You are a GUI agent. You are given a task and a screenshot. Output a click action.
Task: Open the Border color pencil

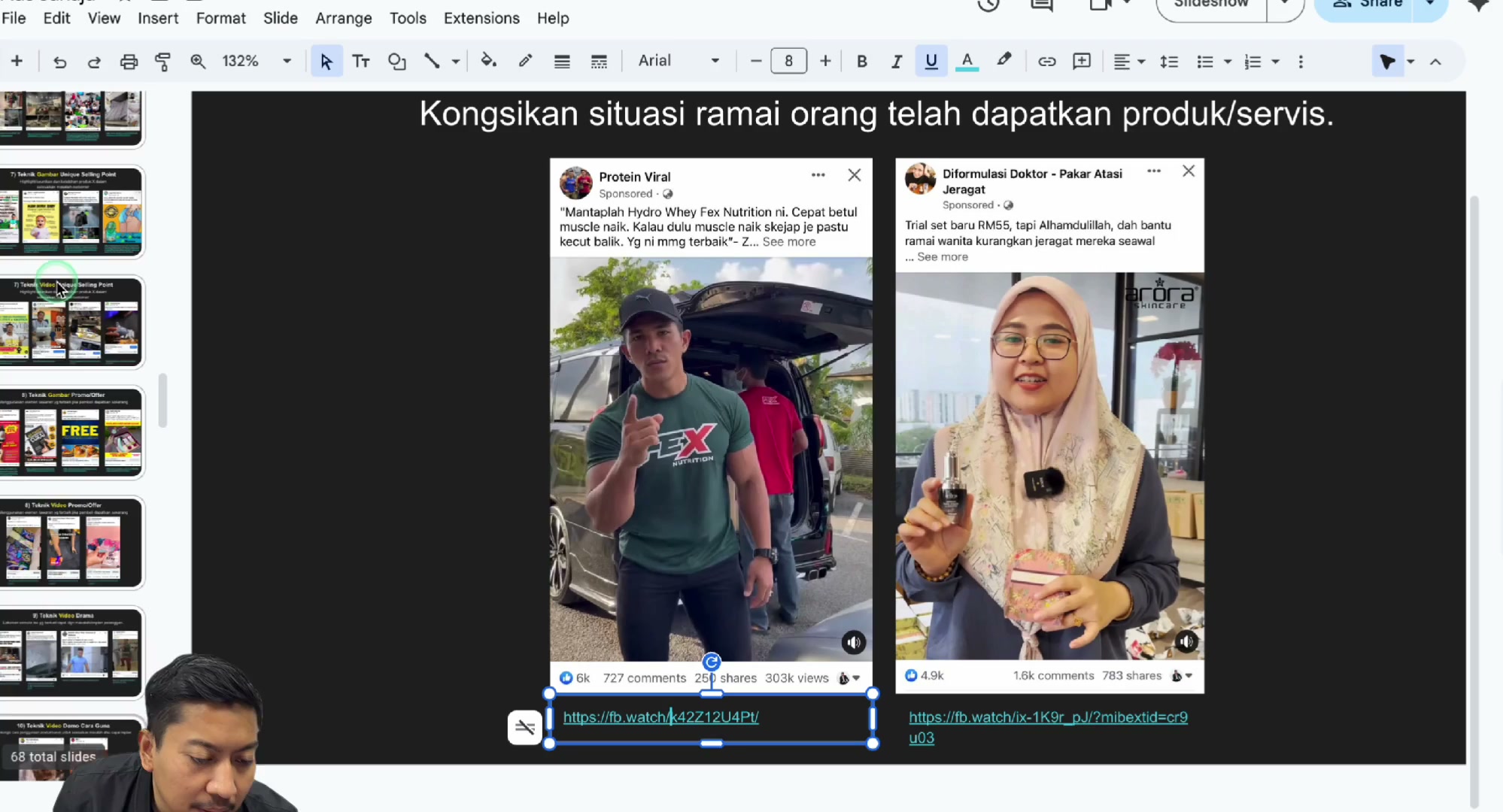[525, 61]
